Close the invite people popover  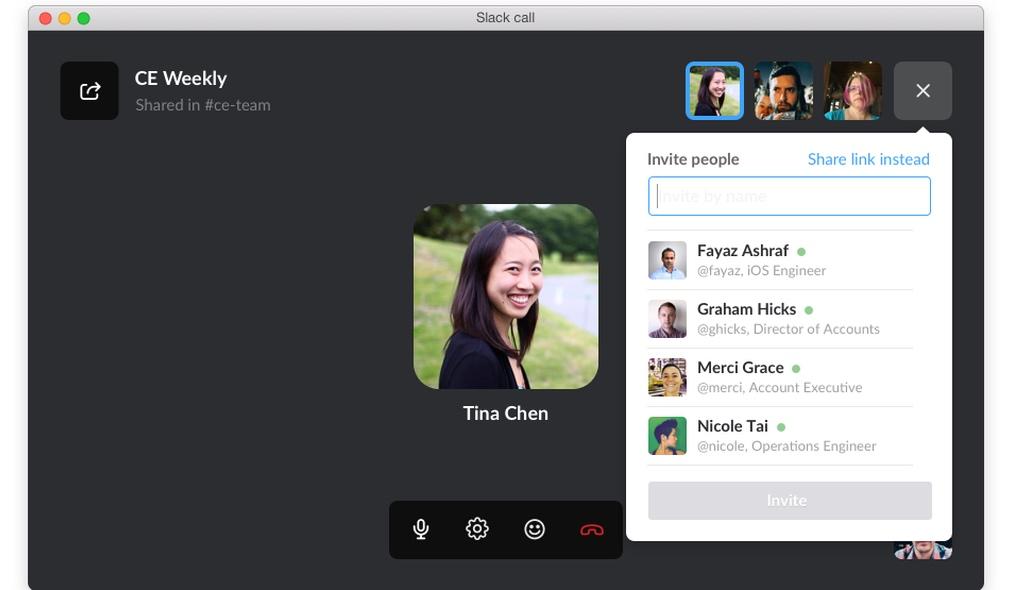[x=922, y=90]
